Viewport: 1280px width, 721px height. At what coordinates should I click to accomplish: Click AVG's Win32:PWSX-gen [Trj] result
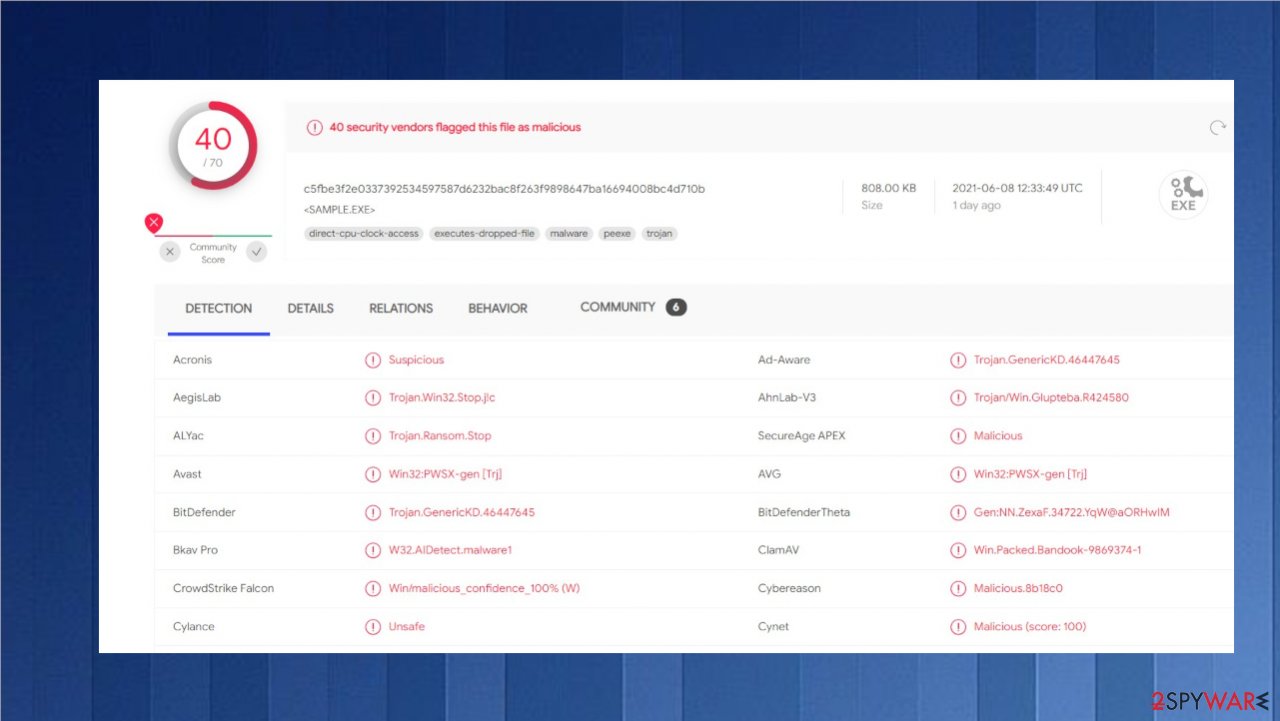point(1030,474)
